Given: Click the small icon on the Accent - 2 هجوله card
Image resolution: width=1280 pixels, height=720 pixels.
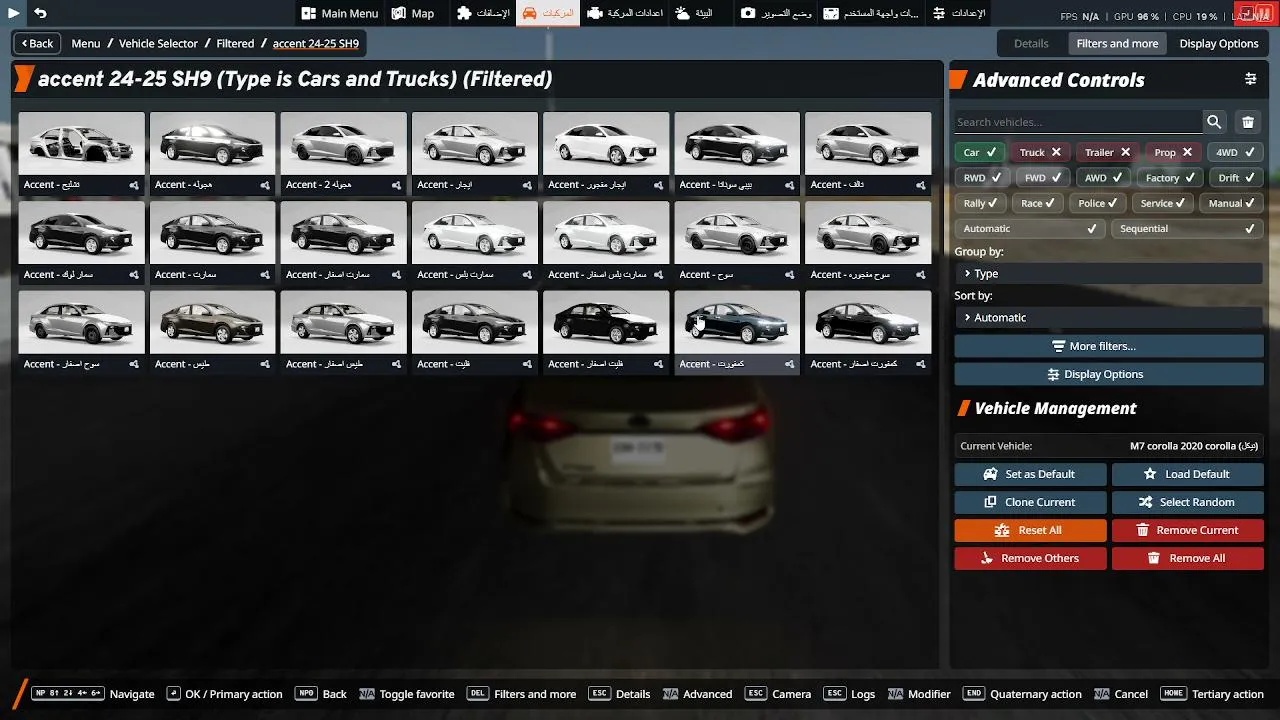Looking at the screenshot, I should pyautogui.click(x=396, y=185).
